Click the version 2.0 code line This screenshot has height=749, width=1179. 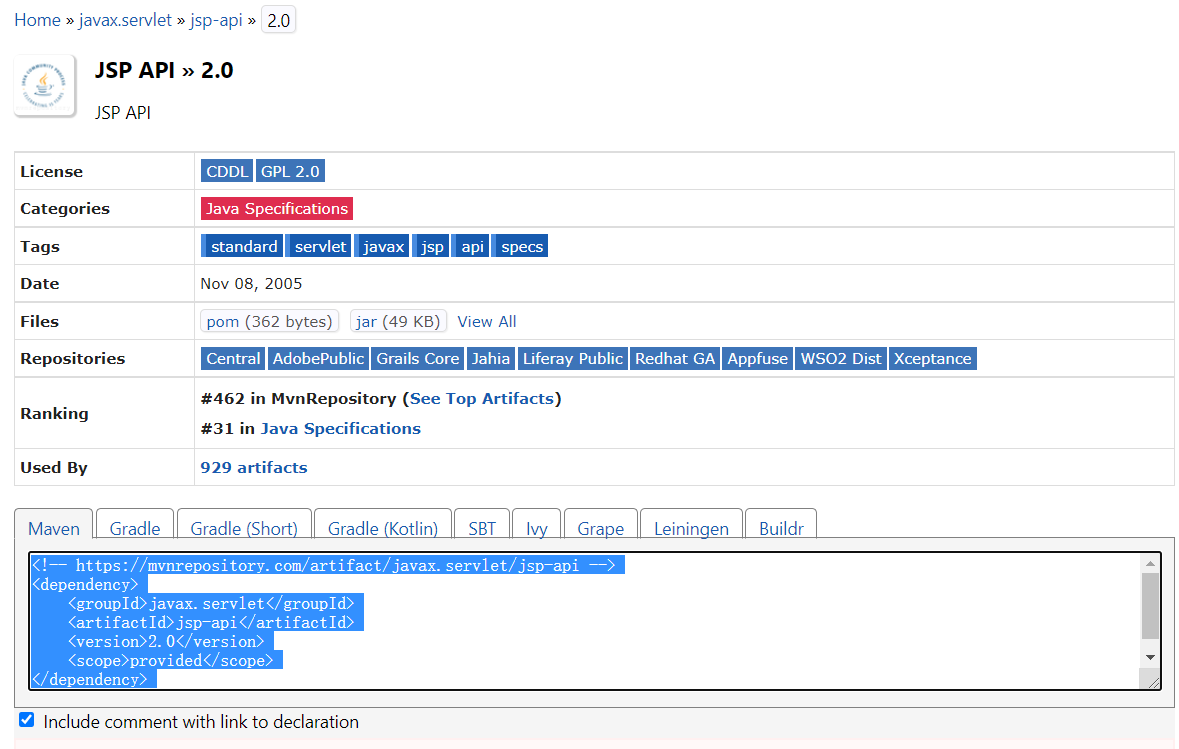[165, 641]
